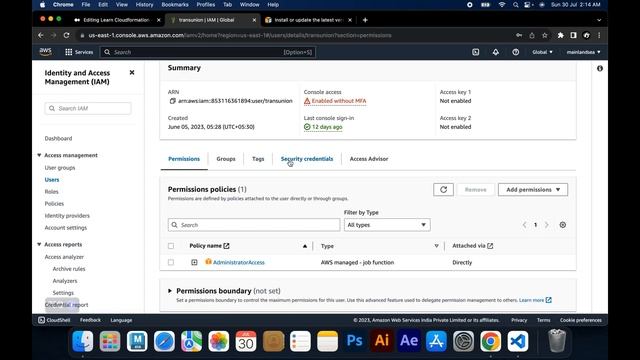Open Feedback in the footer
Screen dimensions: 640x360
pyautogui.click(x=90, y=320)
